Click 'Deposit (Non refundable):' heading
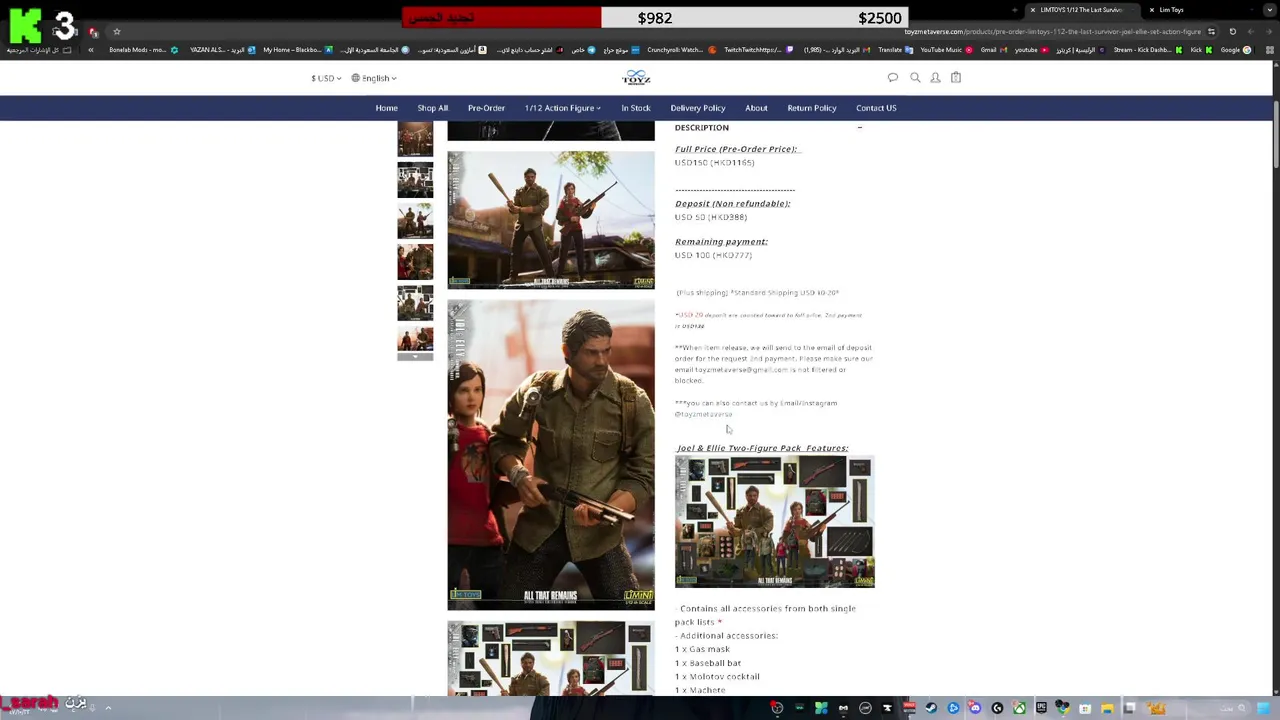 pyautogui.click(x=732, y=204)
